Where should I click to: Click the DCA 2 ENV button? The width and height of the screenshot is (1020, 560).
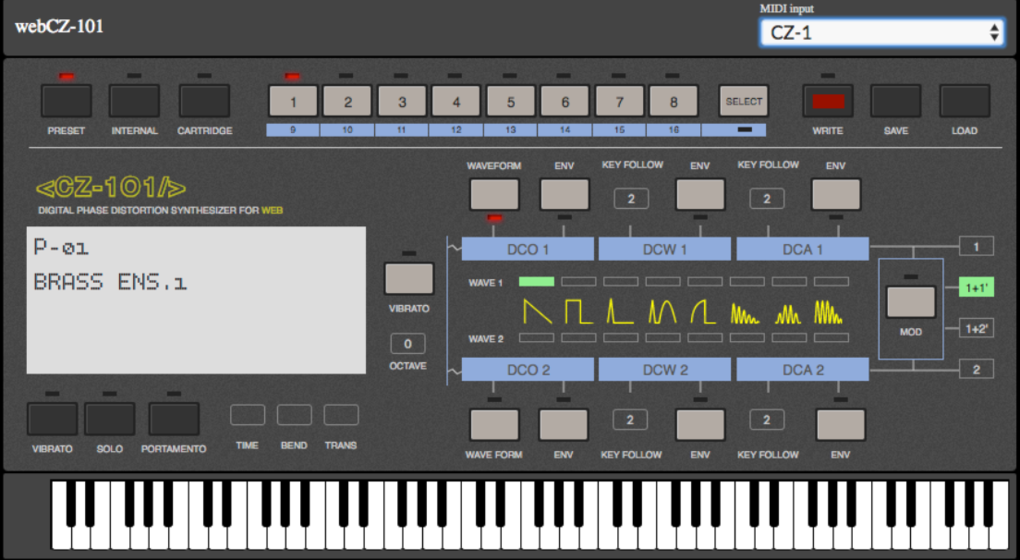pyautogui.click(x=840, y=425)
